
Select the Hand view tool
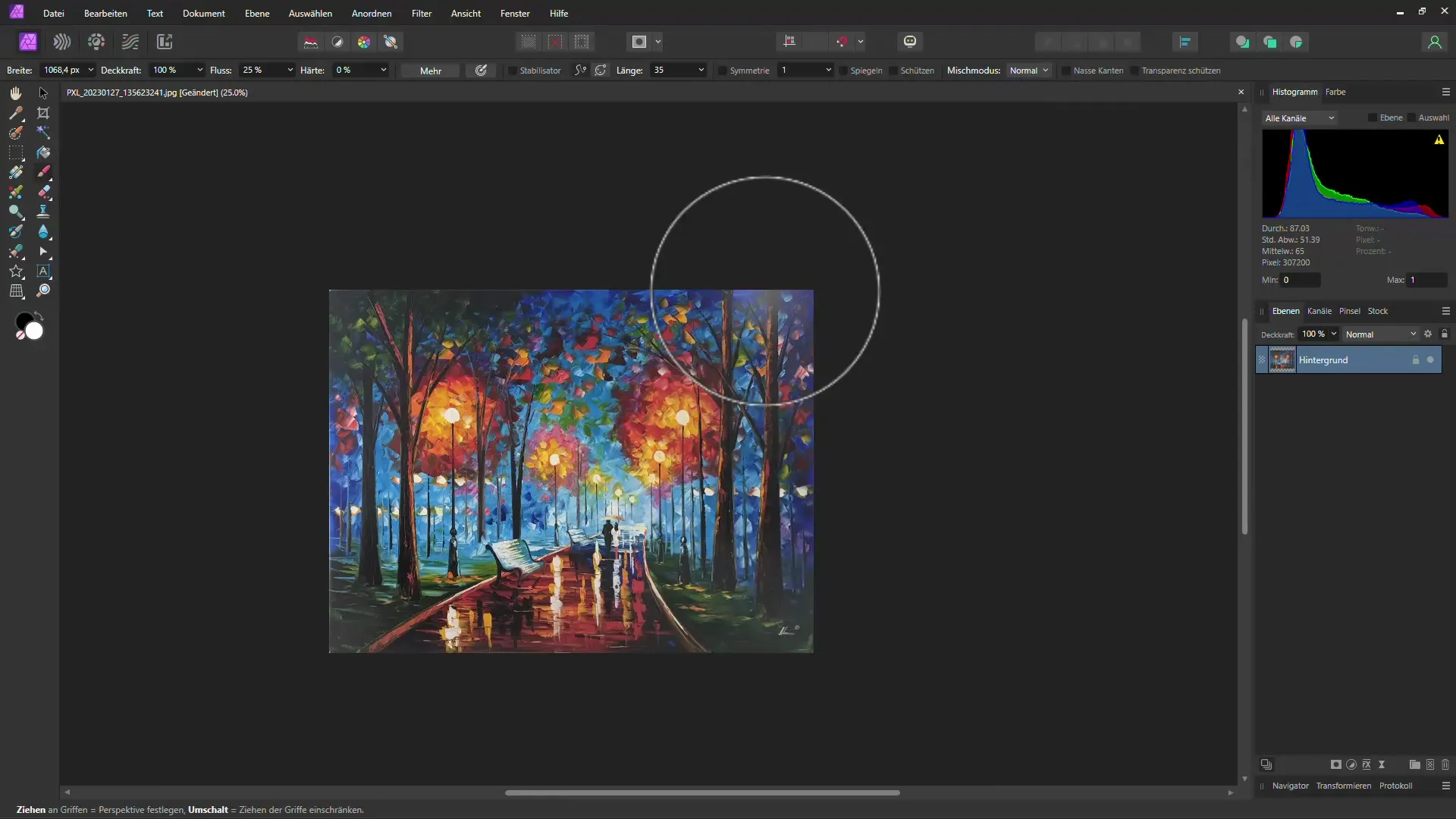point(16,93)
